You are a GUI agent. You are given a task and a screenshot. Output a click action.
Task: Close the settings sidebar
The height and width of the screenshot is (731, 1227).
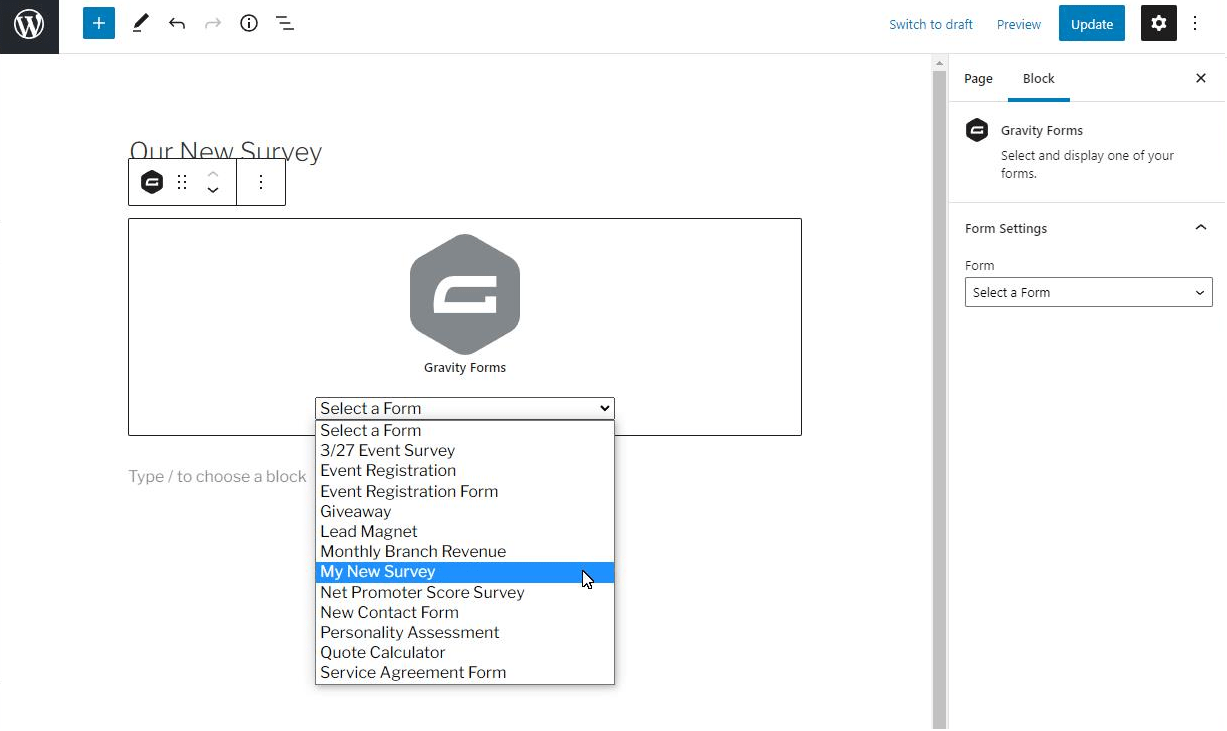coord(1201,78)
